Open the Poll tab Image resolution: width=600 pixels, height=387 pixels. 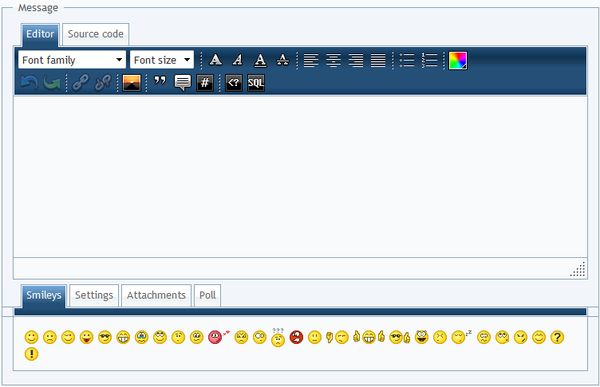point(207,295)
